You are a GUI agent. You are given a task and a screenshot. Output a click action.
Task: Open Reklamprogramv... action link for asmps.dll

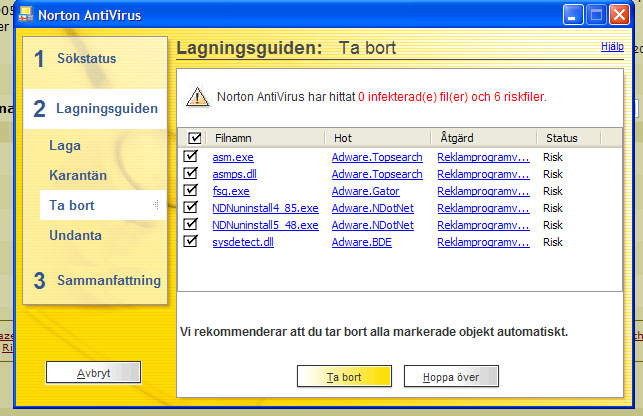tap(483, 174)
